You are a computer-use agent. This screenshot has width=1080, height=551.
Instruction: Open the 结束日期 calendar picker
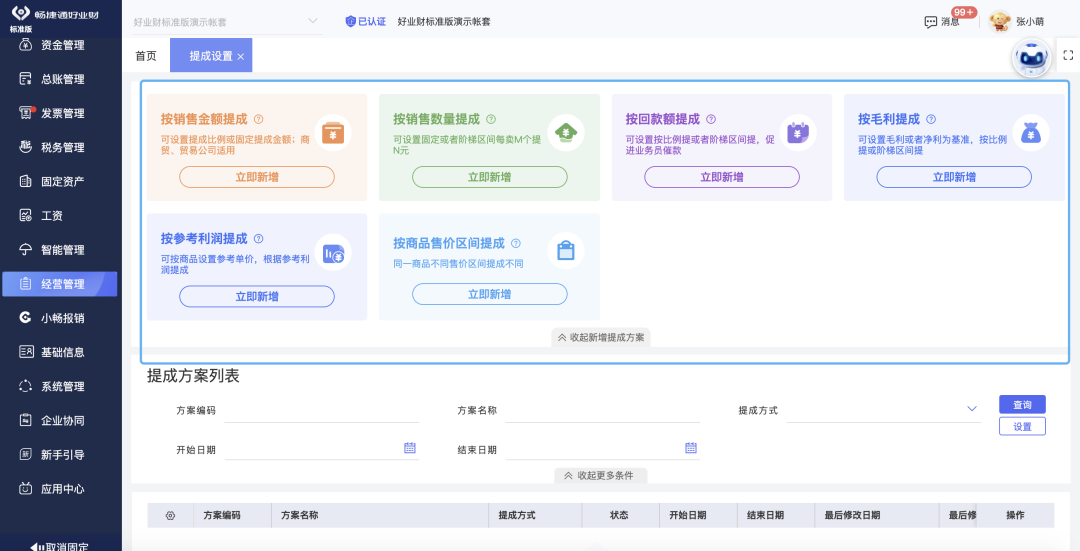coord(691,448)
